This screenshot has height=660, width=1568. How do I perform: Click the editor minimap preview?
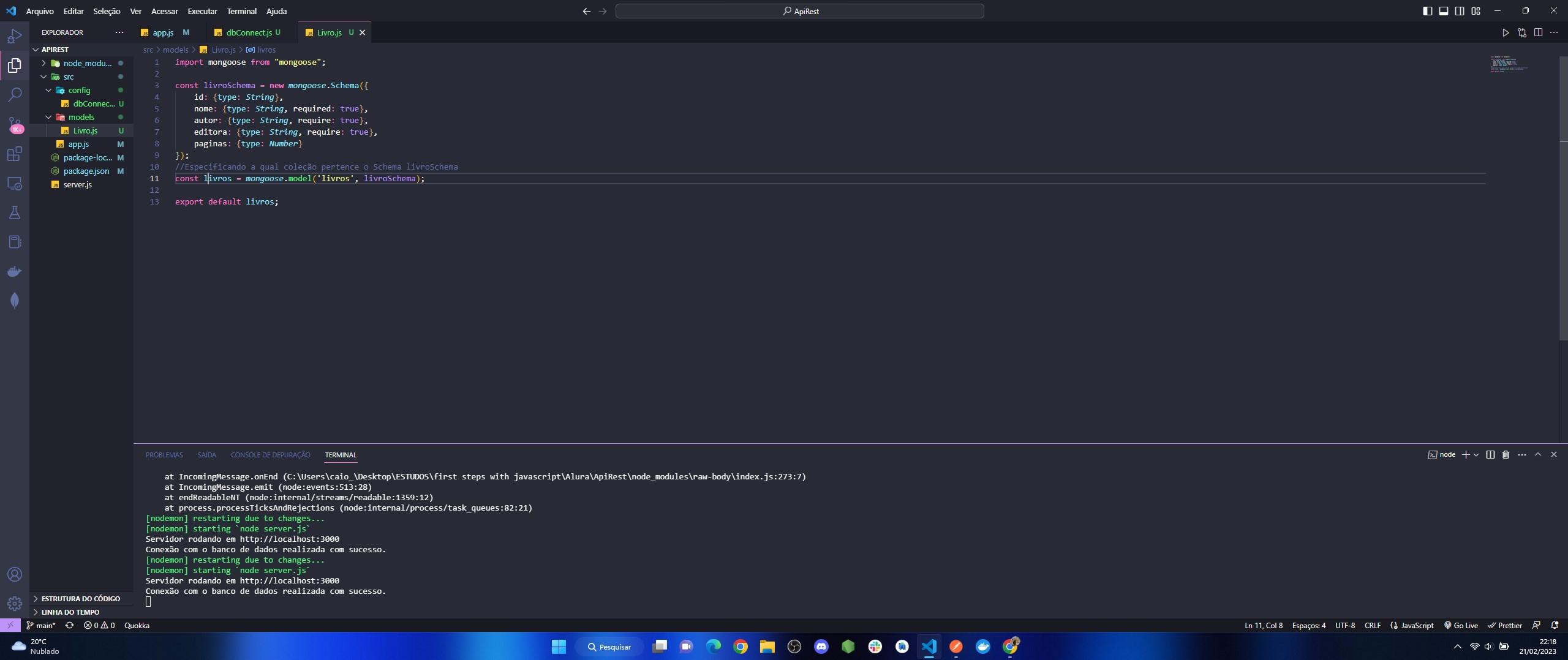[x=1509, y=64]
